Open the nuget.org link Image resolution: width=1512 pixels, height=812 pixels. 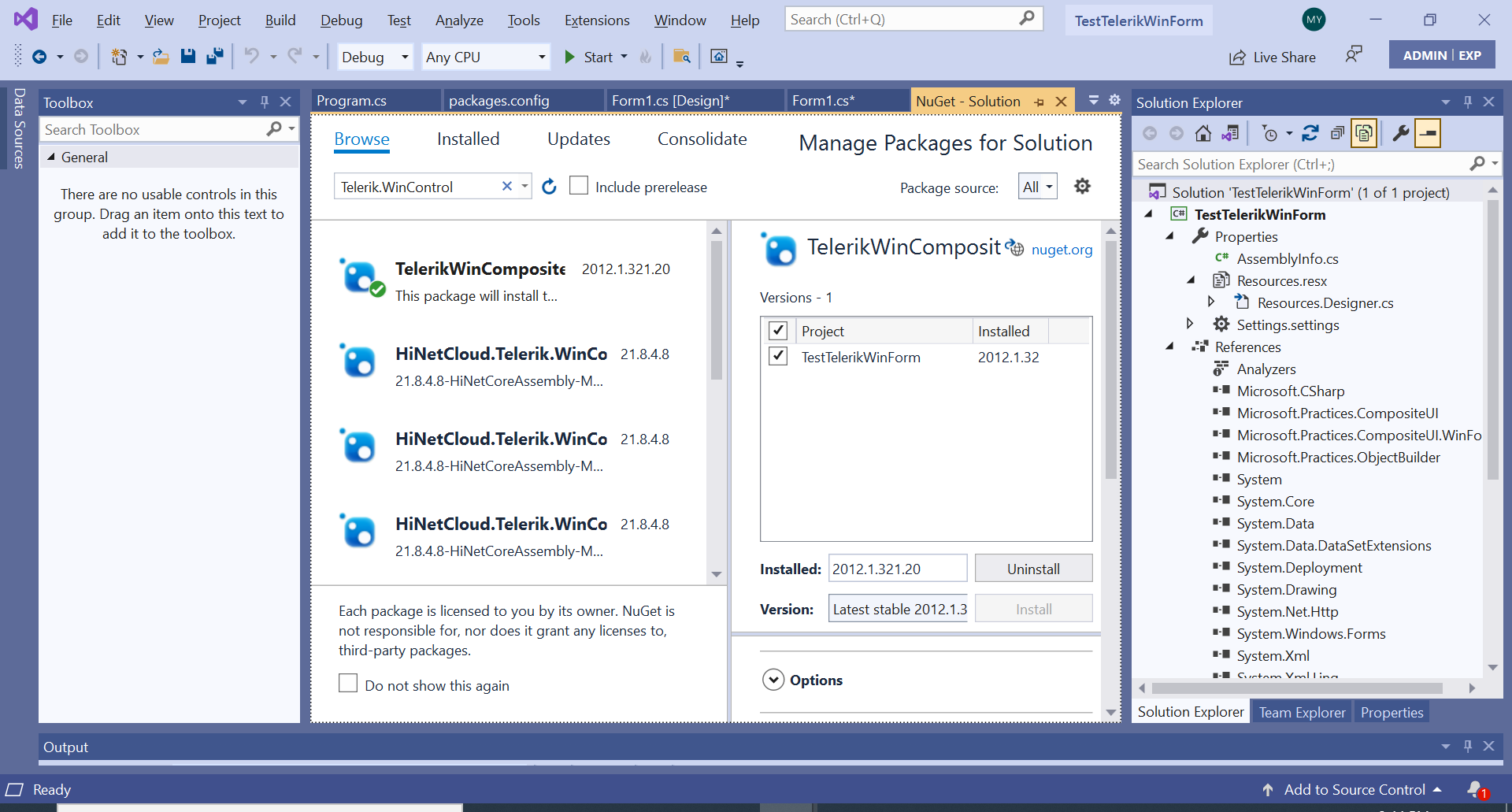point(1062,249)
